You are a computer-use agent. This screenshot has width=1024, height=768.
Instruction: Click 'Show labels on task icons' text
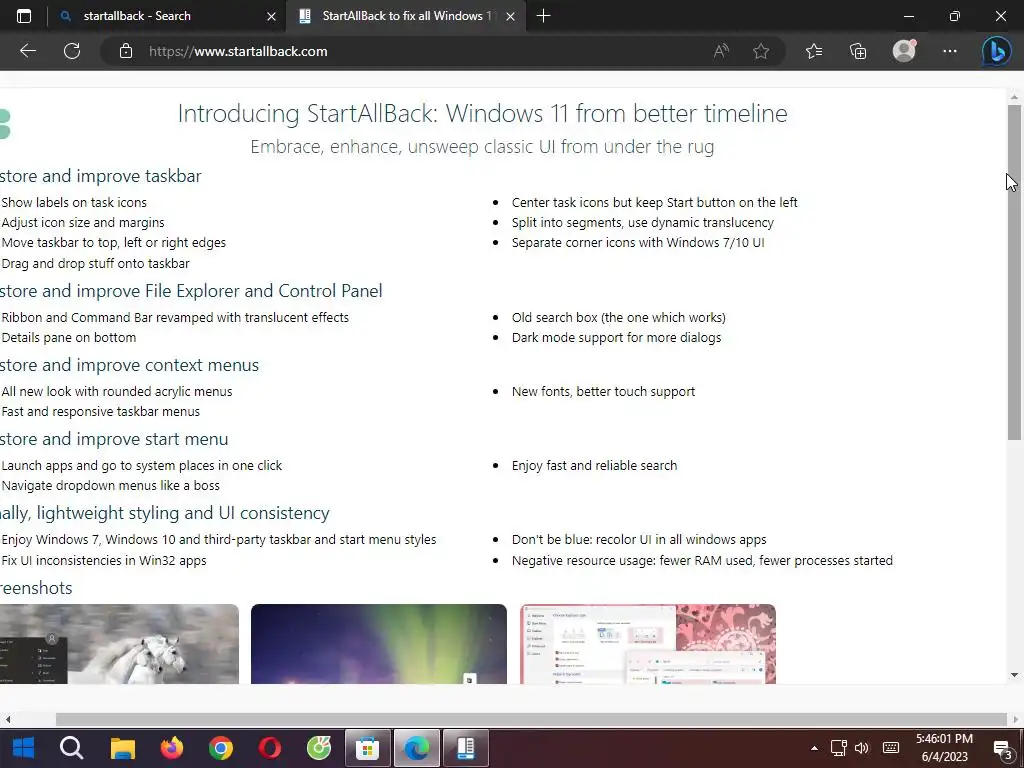tap(74, 202)
